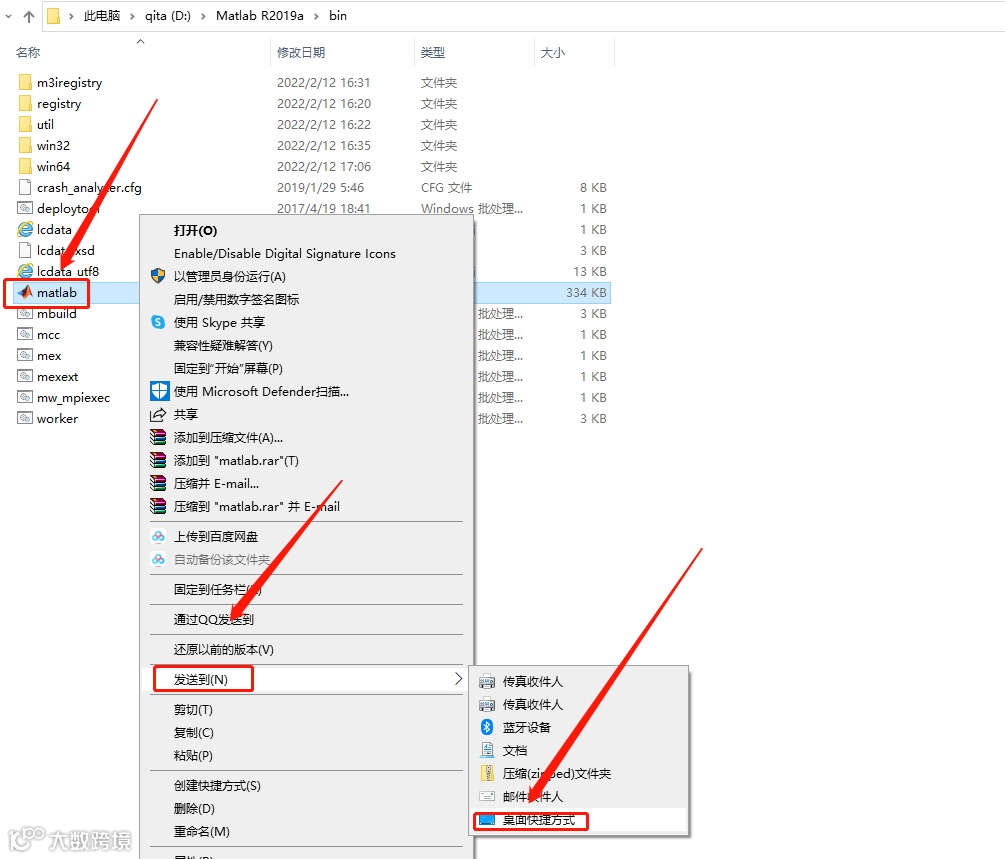Click the mw_mpiexec batch file icon
This screenshot has width=1005, height=859.
[25, 397]
